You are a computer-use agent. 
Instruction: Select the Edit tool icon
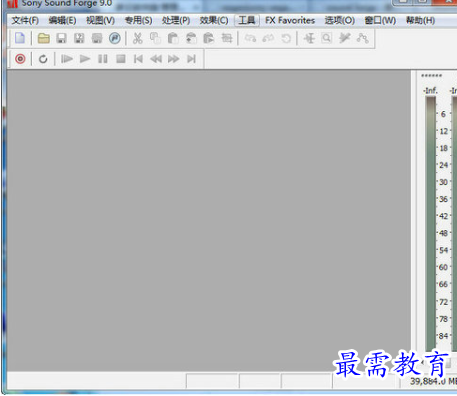309,38
